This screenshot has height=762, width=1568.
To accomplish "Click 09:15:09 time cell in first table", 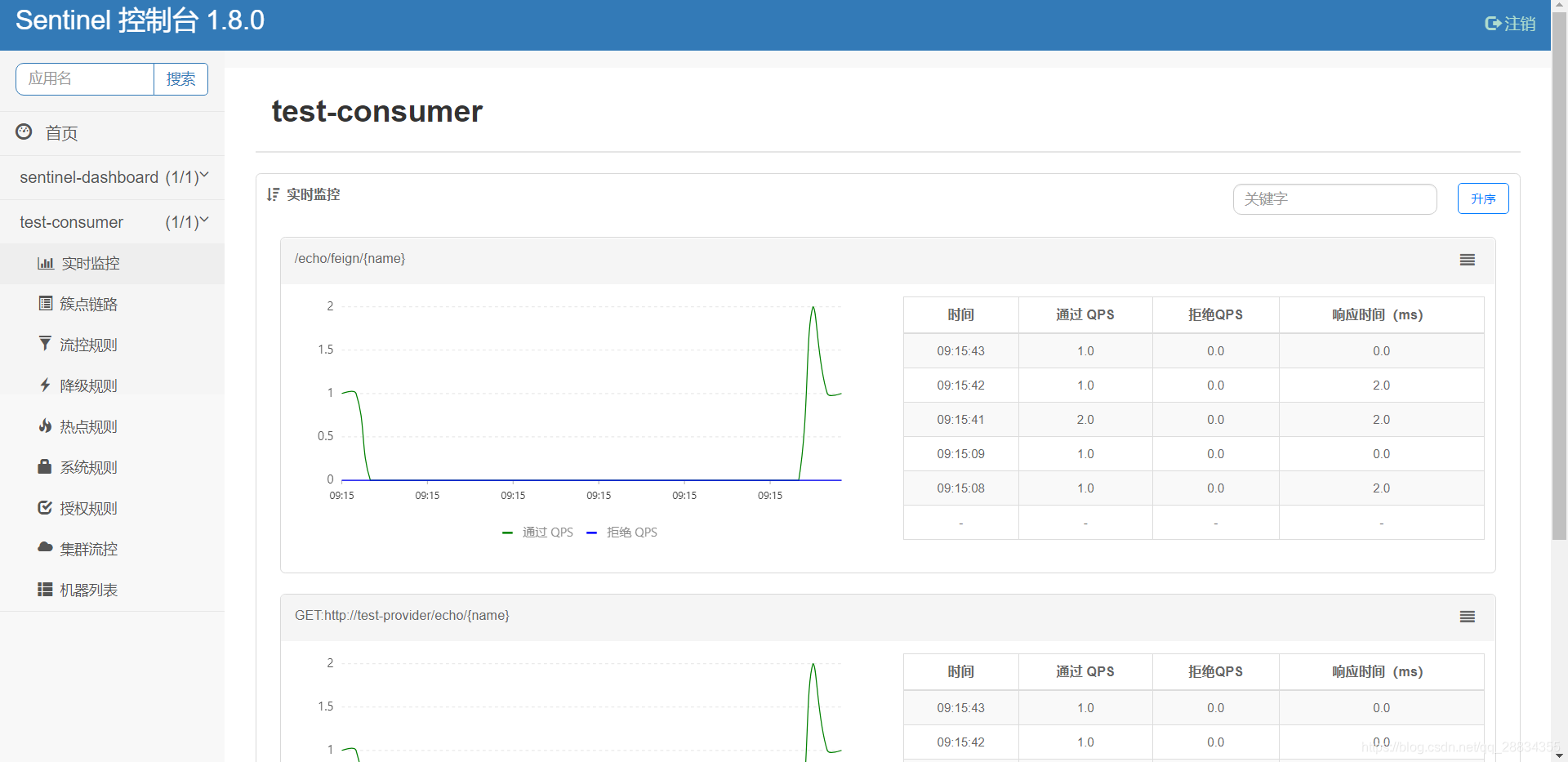I will pyautogui.click(x=960, y=454).
